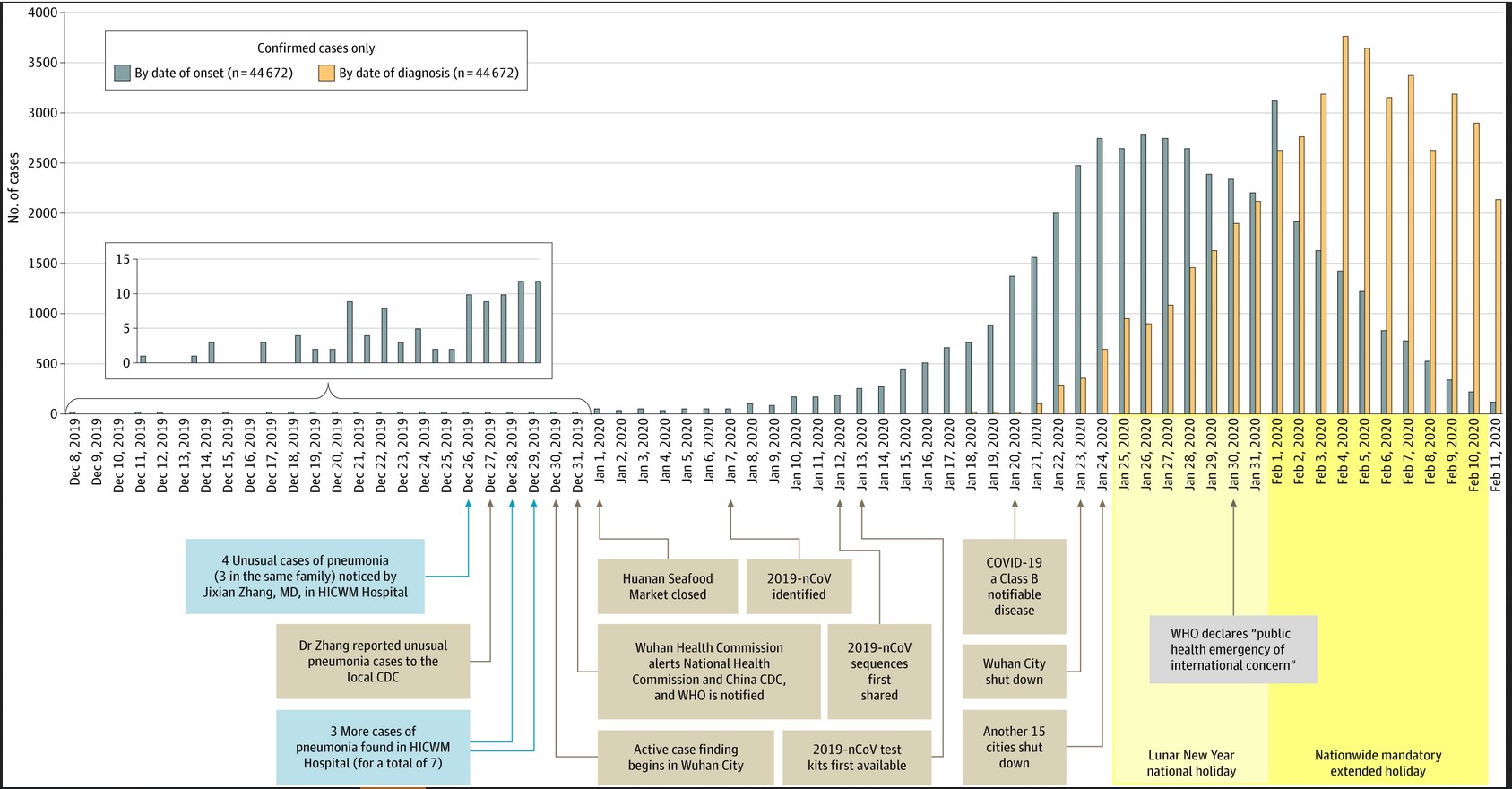Click 'COVID-19 a Class B notifiable disease' box
Image resolution: width=1512 pixels, height=789 pixels.
1014,586
